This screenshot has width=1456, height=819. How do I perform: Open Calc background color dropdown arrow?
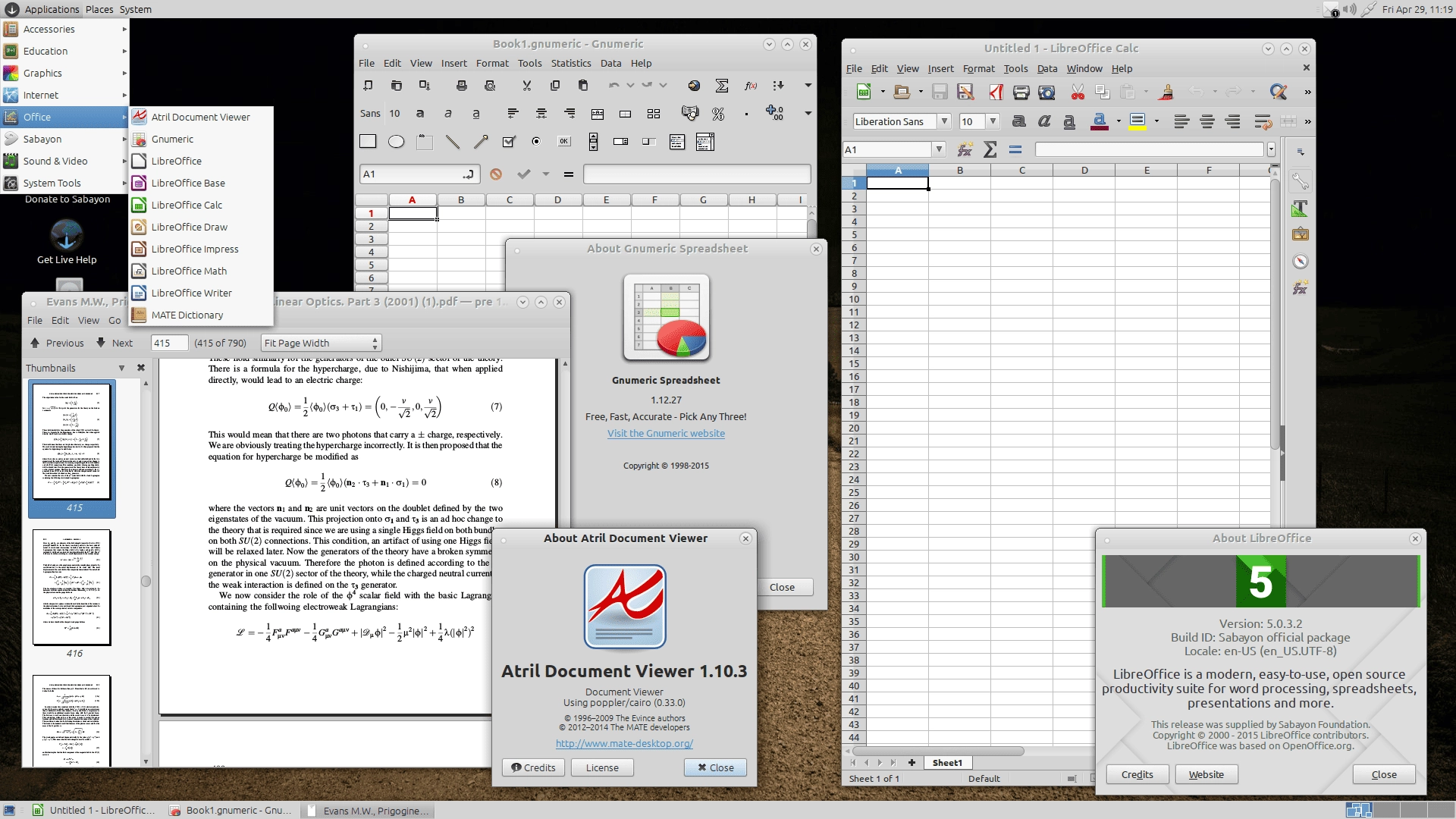point(1156,121)
